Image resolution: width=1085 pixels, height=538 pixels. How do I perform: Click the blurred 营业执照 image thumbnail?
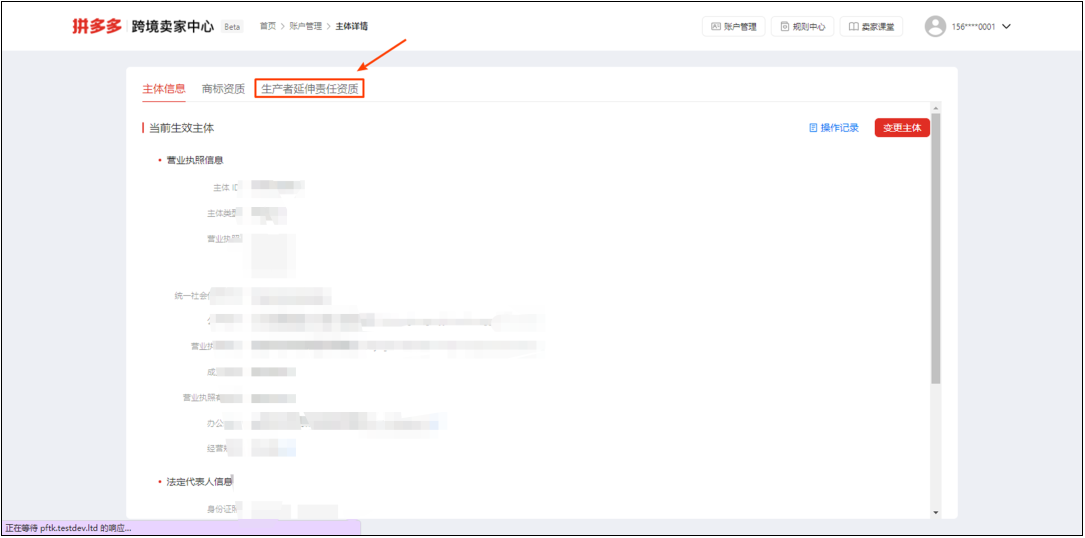click(x=273, y=254)
